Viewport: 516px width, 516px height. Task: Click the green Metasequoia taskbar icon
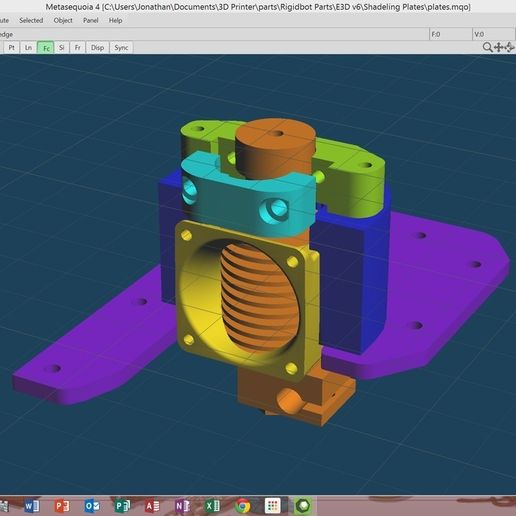[303, 506]
